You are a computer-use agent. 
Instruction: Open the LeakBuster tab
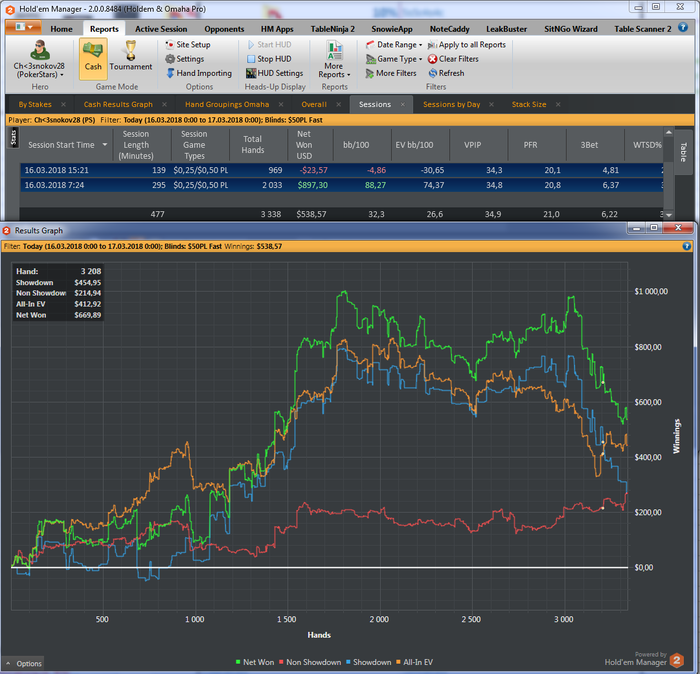(506, 29)
